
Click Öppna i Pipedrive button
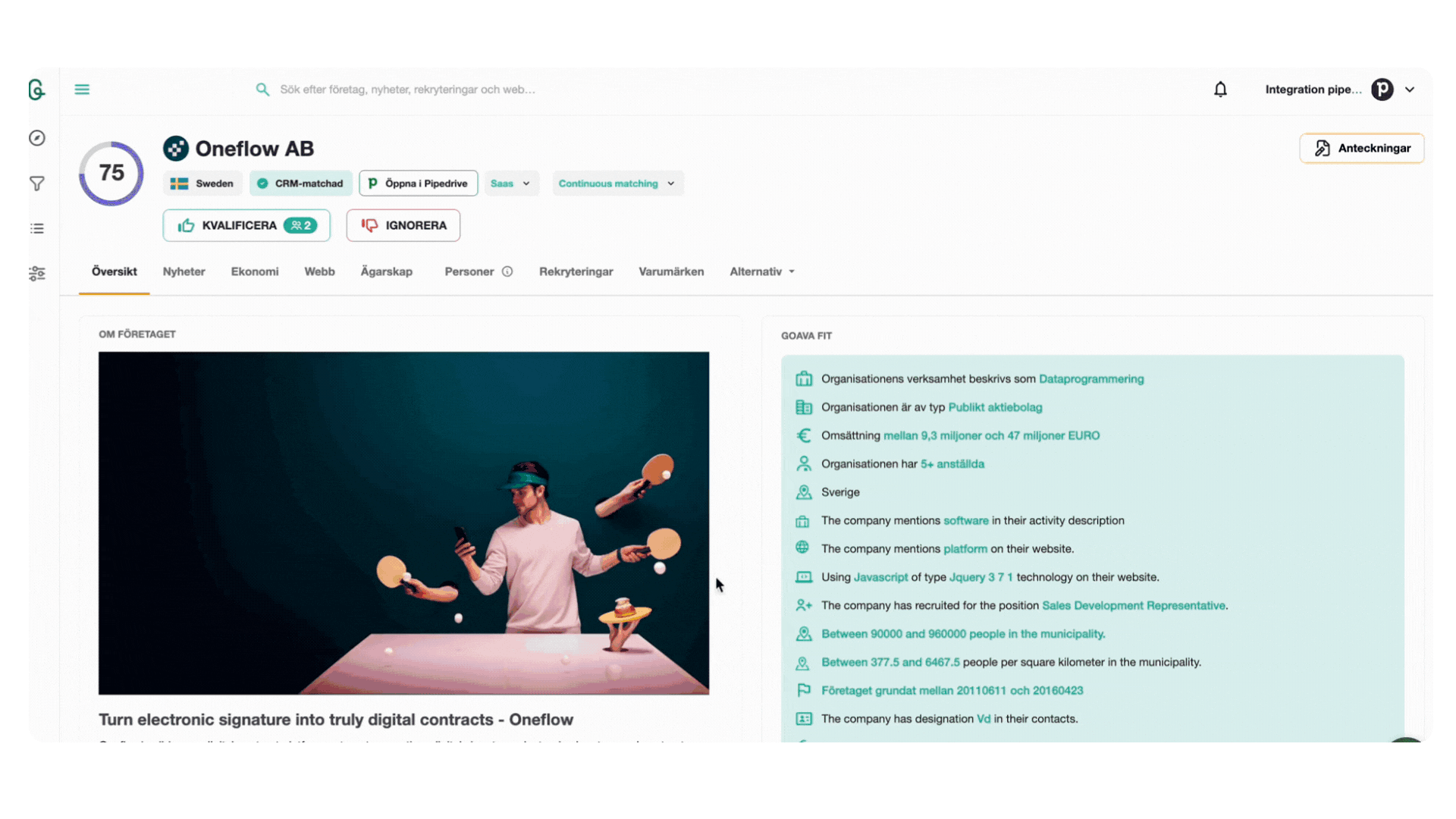pyautogui.click(x=418, y=184)
